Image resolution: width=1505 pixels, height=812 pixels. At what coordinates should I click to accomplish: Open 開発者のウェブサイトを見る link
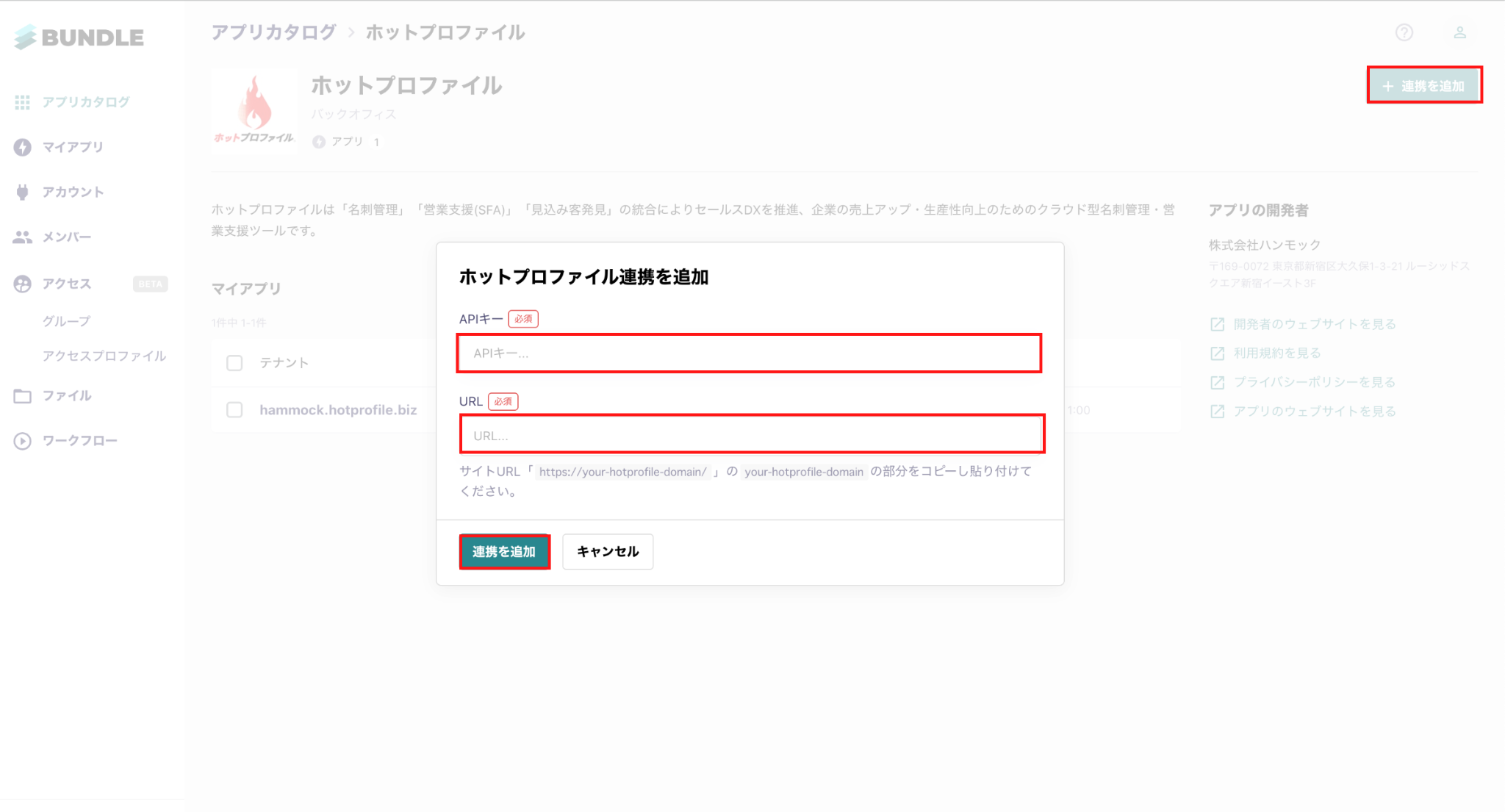click(x=1315, y=324)
